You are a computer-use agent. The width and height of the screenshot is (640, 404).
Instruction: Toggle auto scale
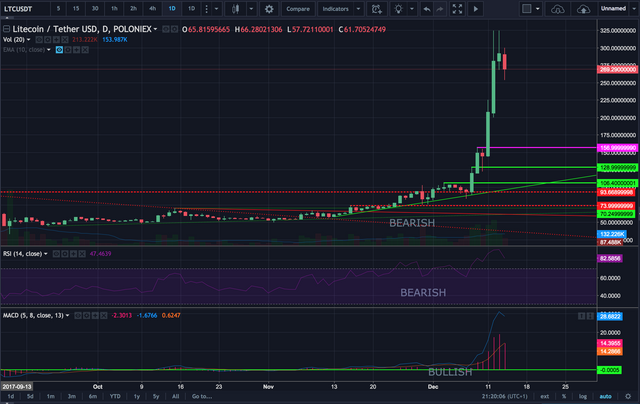click(x=605, y=396)
